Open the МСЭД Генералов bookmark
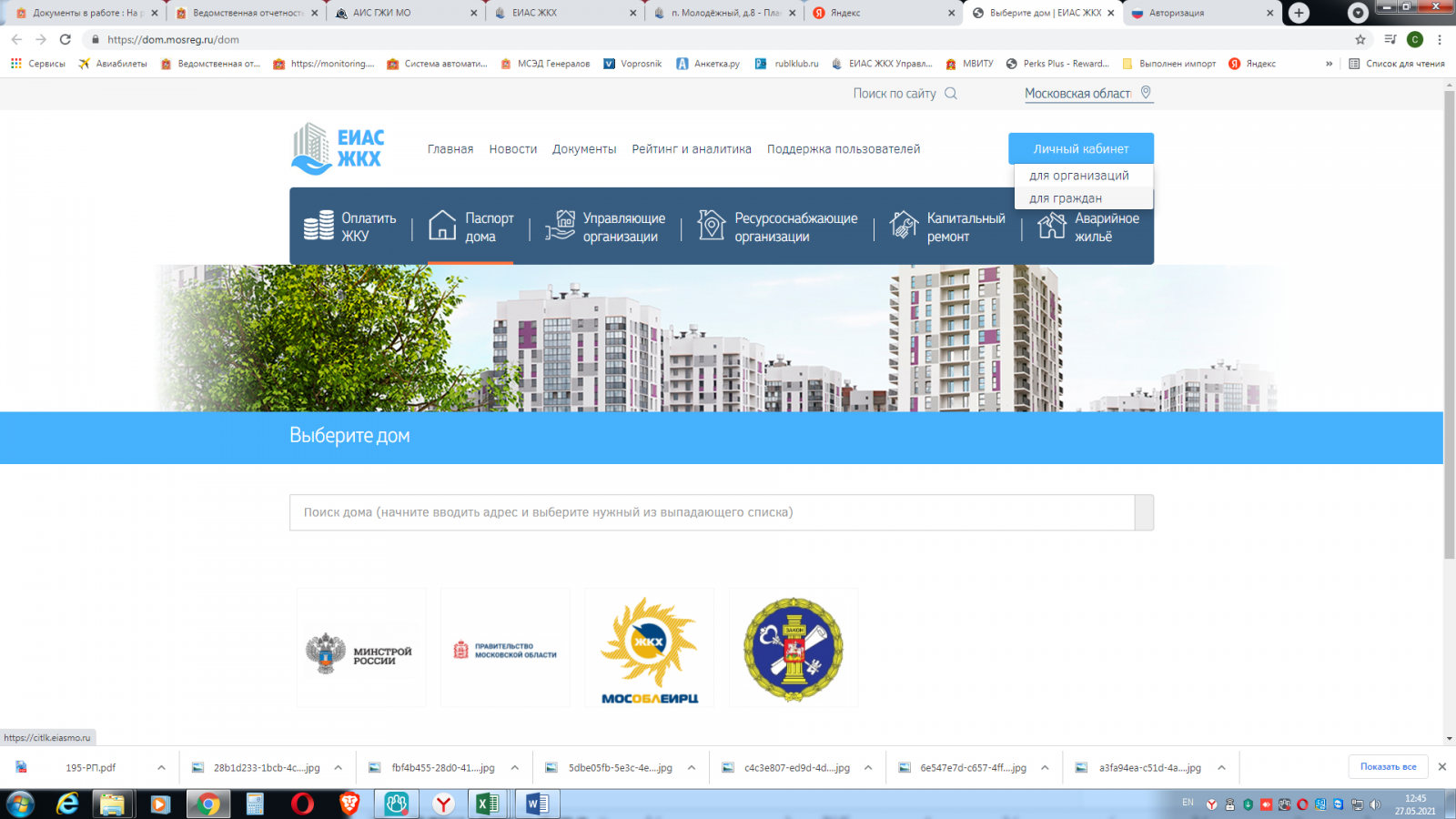1456x819 pixels. click(545, 64)
